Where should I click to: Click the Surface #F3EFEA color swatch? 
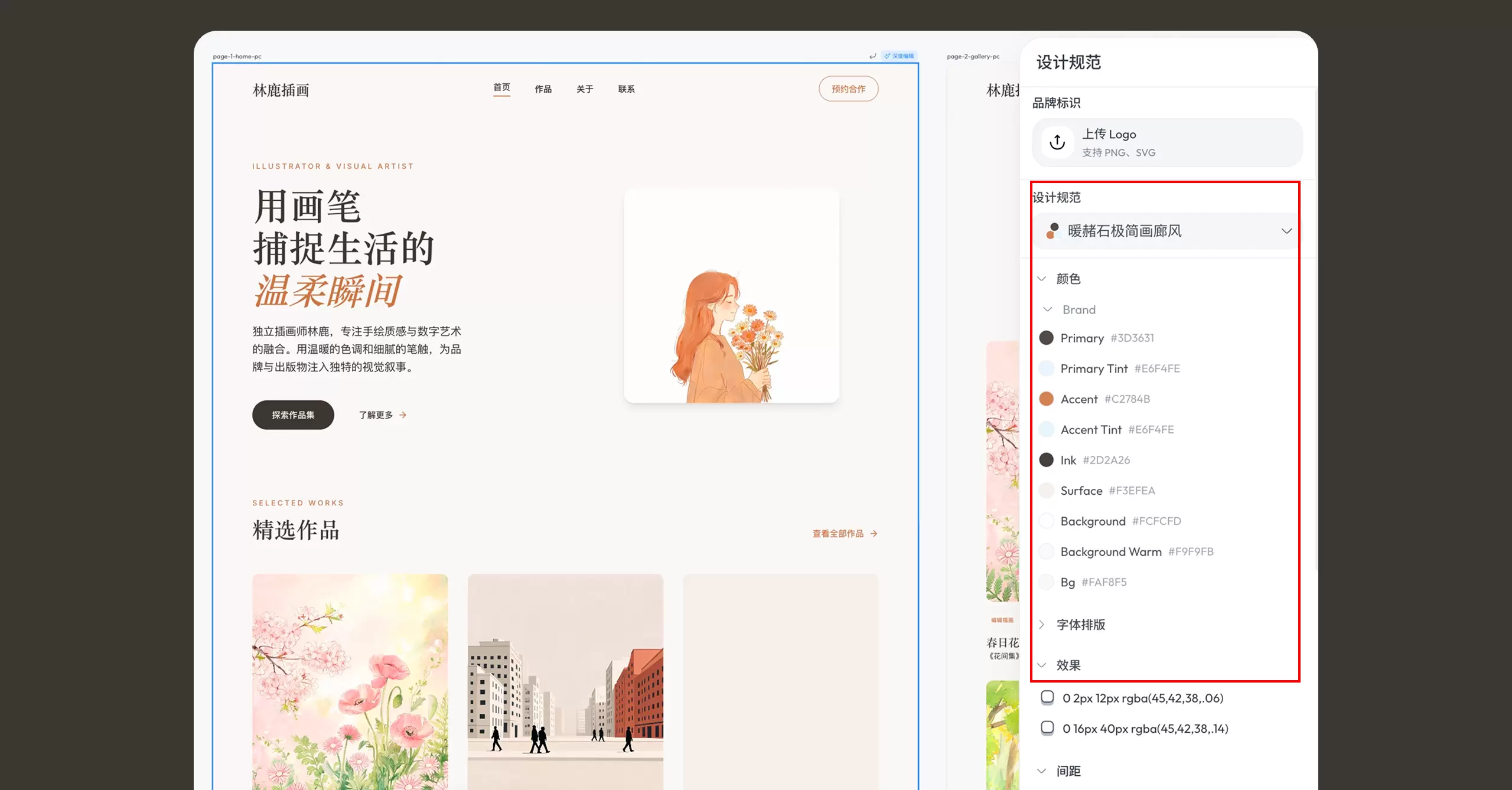1046,491
